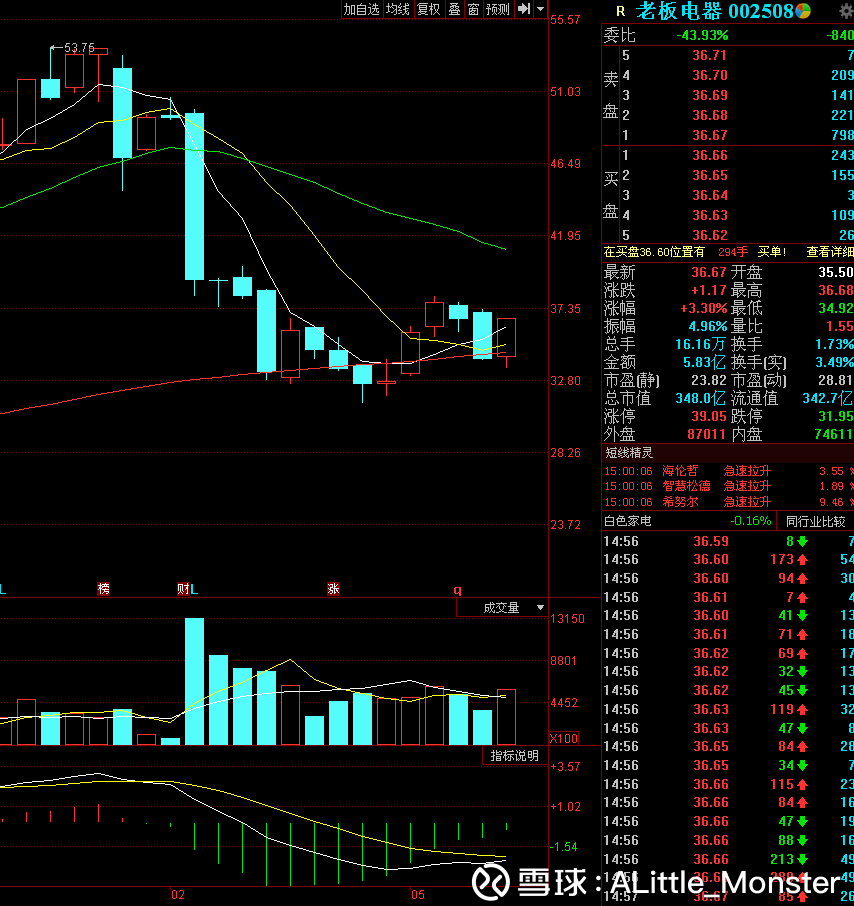This screenshot has height=906, width=854.
Task: Click the 14:56 trade of 173 lots
Action: click(x=728, y=559)
